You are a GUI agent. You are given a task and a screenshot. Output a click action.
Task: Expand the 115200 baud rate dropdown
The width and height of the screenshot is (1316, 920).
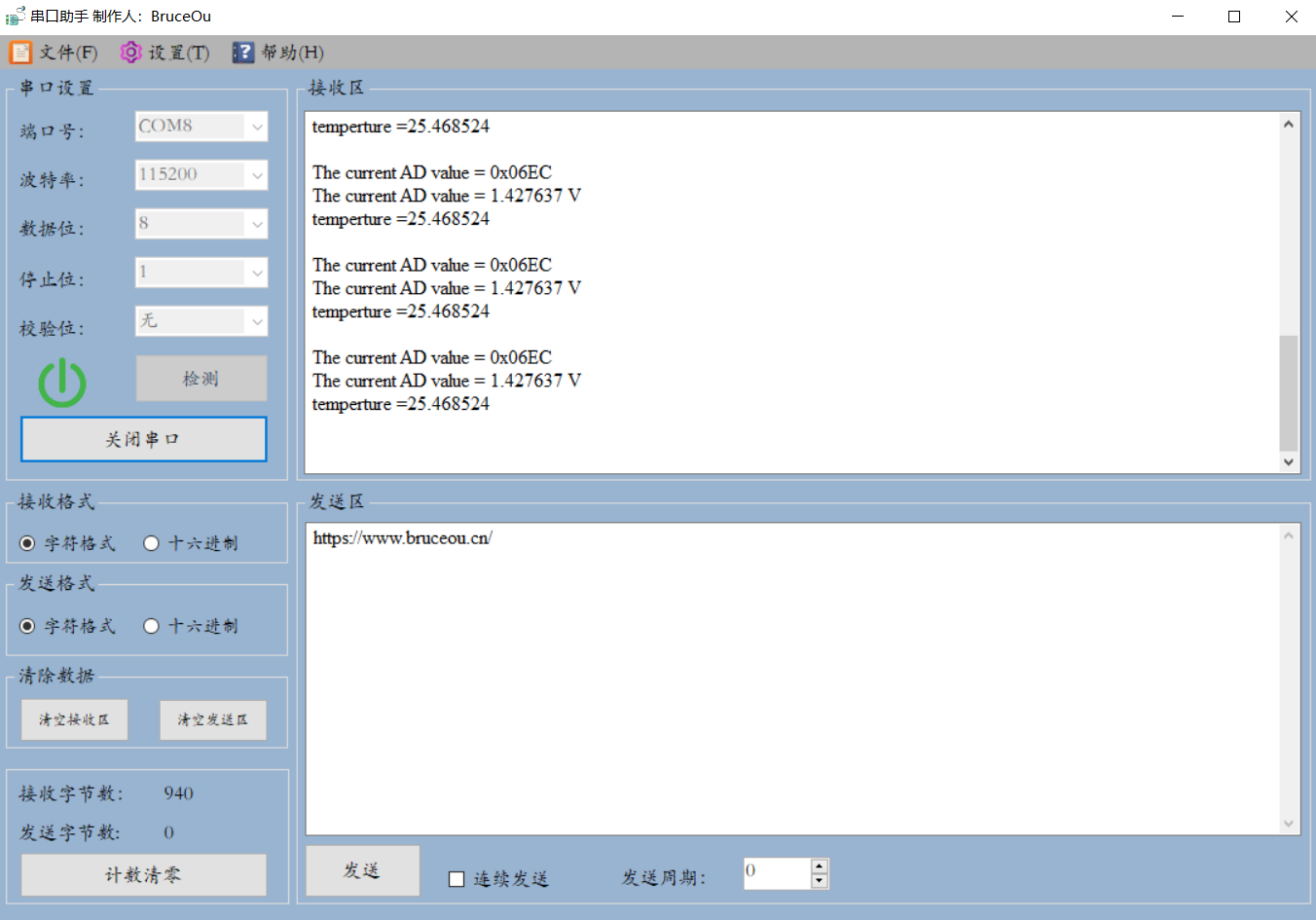[x=257, y=175]
